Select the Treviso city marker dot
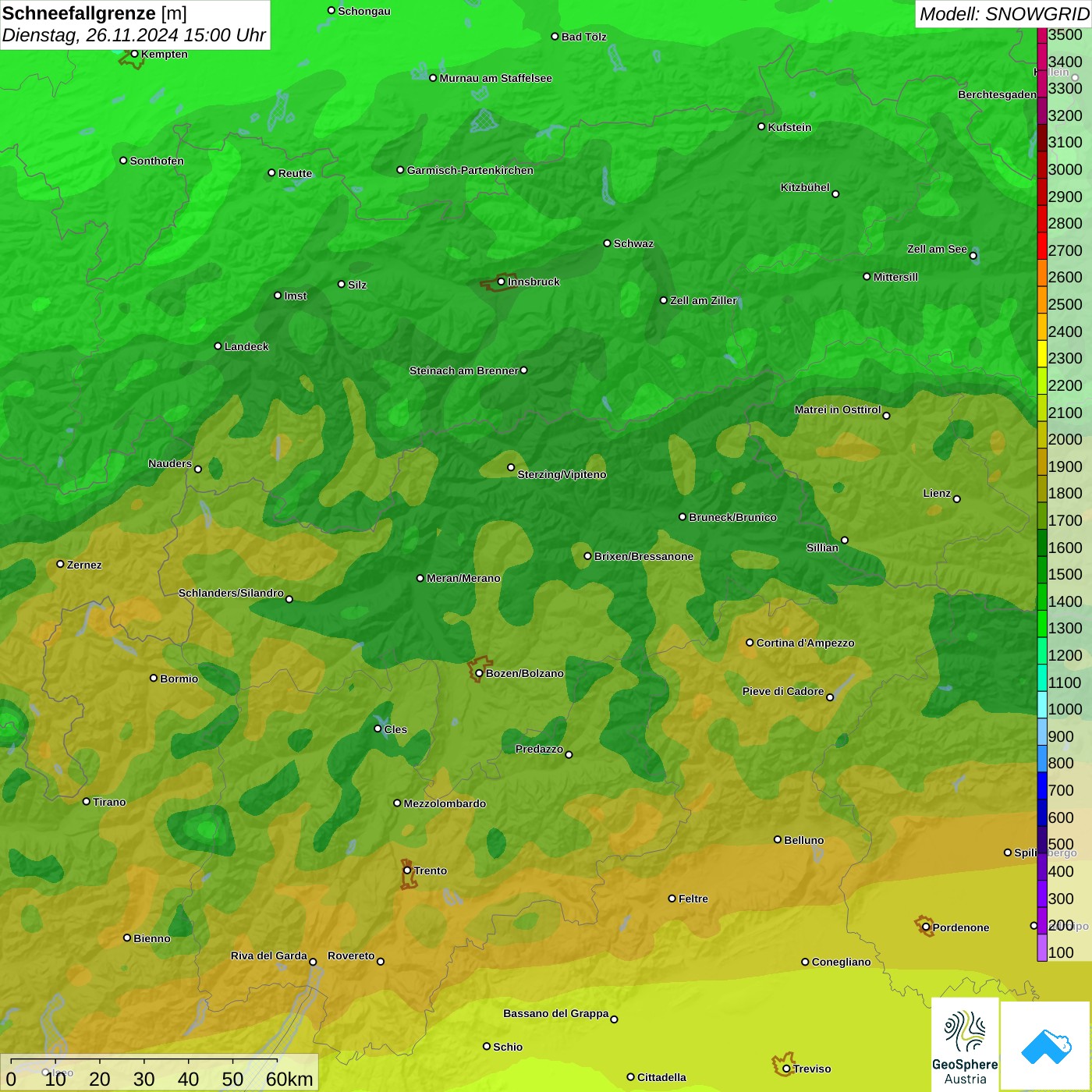Viewport: 1092px width, 1092px height. (786, 1069)
